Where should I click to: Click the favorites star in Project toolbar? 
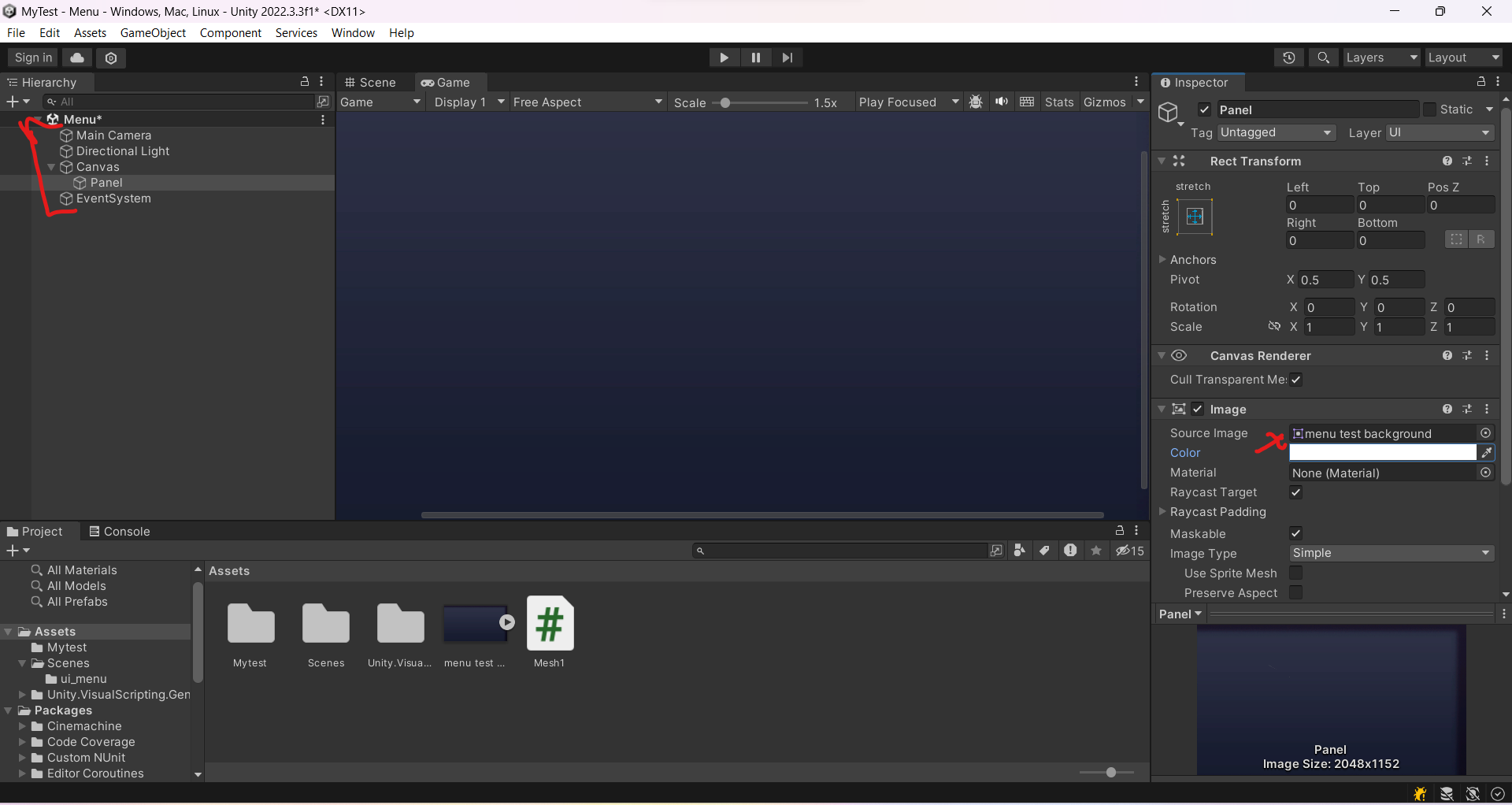tap(1096, 551)
